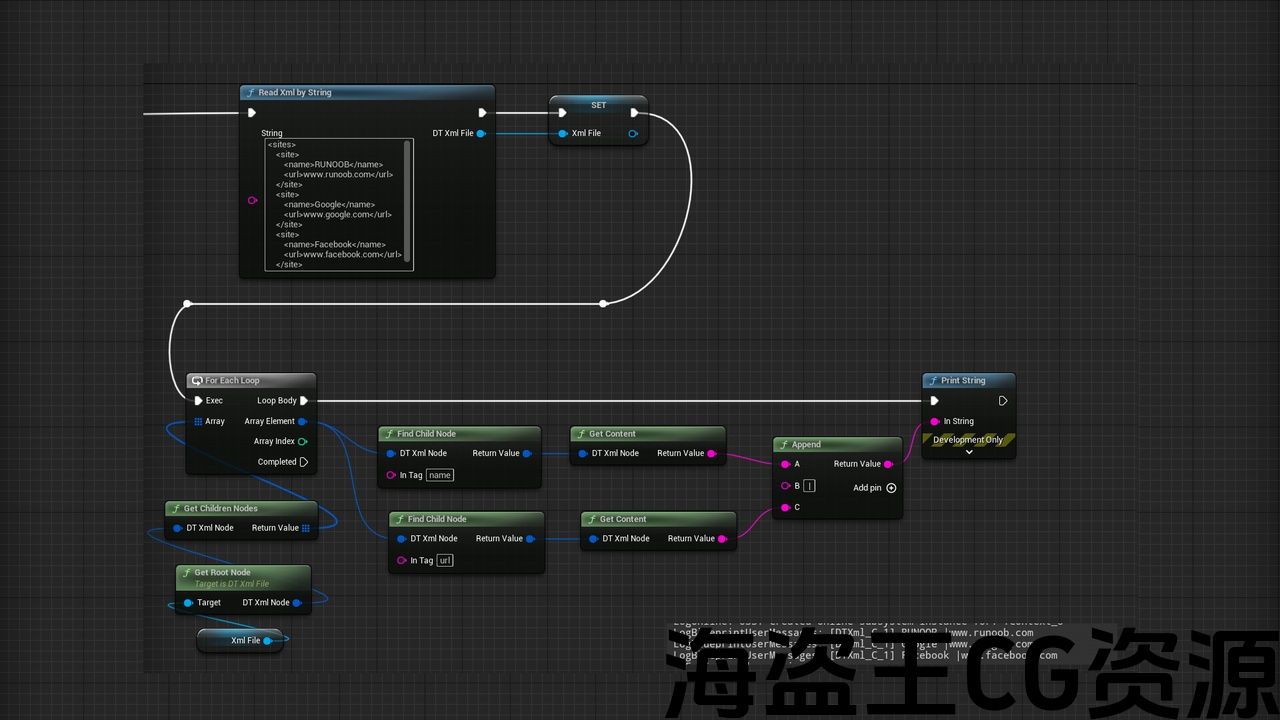Click the C input pin on Append node
1280x720 pixels.
coord(785,507)
